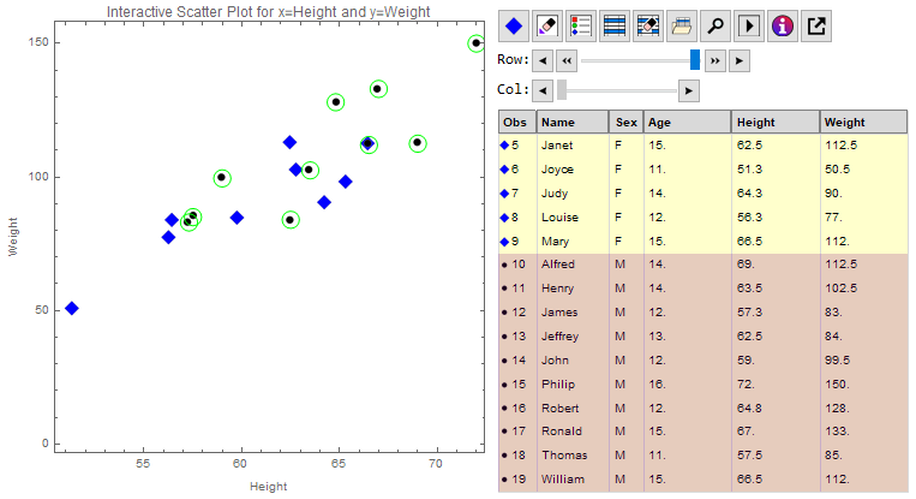Viewport: 916px width, 499px height.
Task: Click the play triangle toolbar button
Action: tap(749, 26)
